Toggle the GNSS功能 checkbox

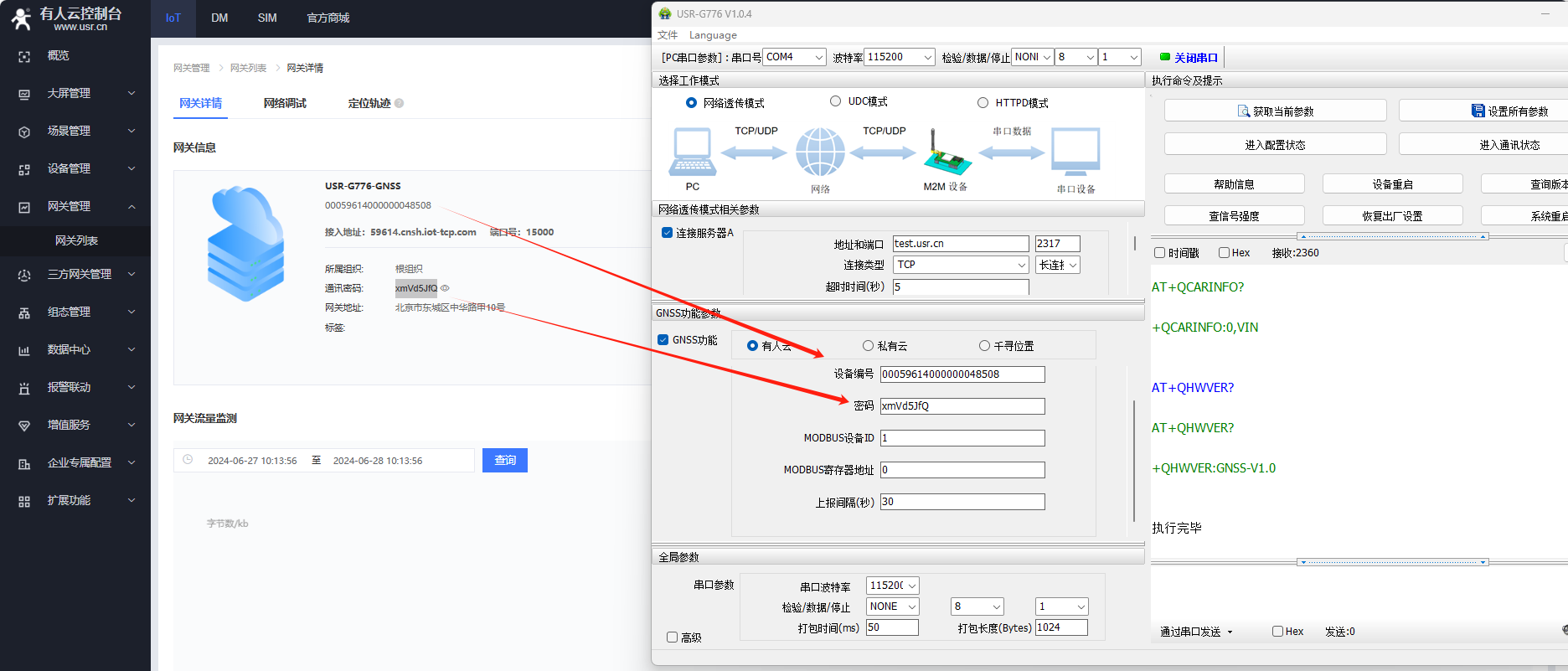[663, 340]
